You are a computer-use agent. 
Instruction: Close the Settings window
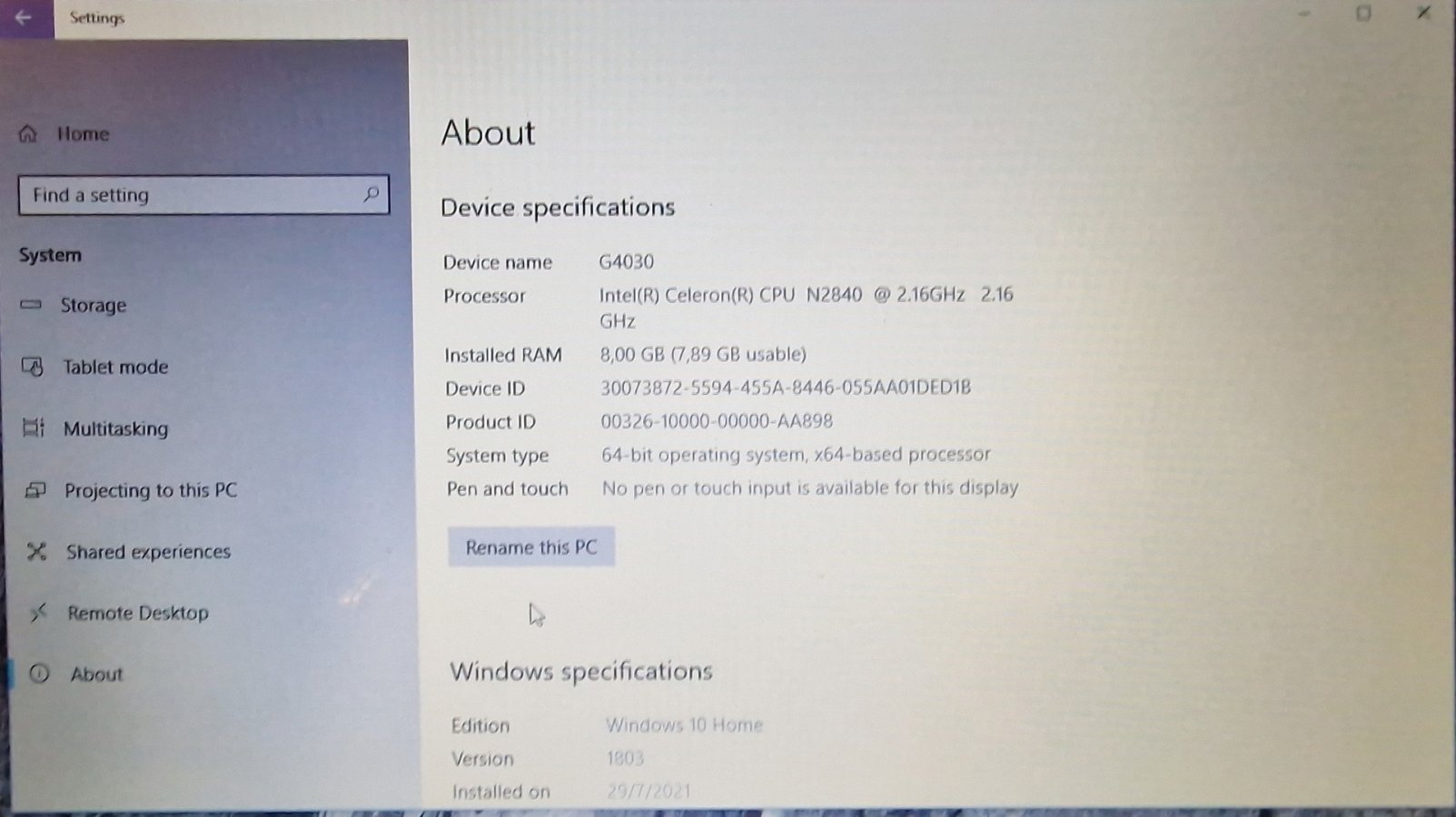[x=1423, y=13]
